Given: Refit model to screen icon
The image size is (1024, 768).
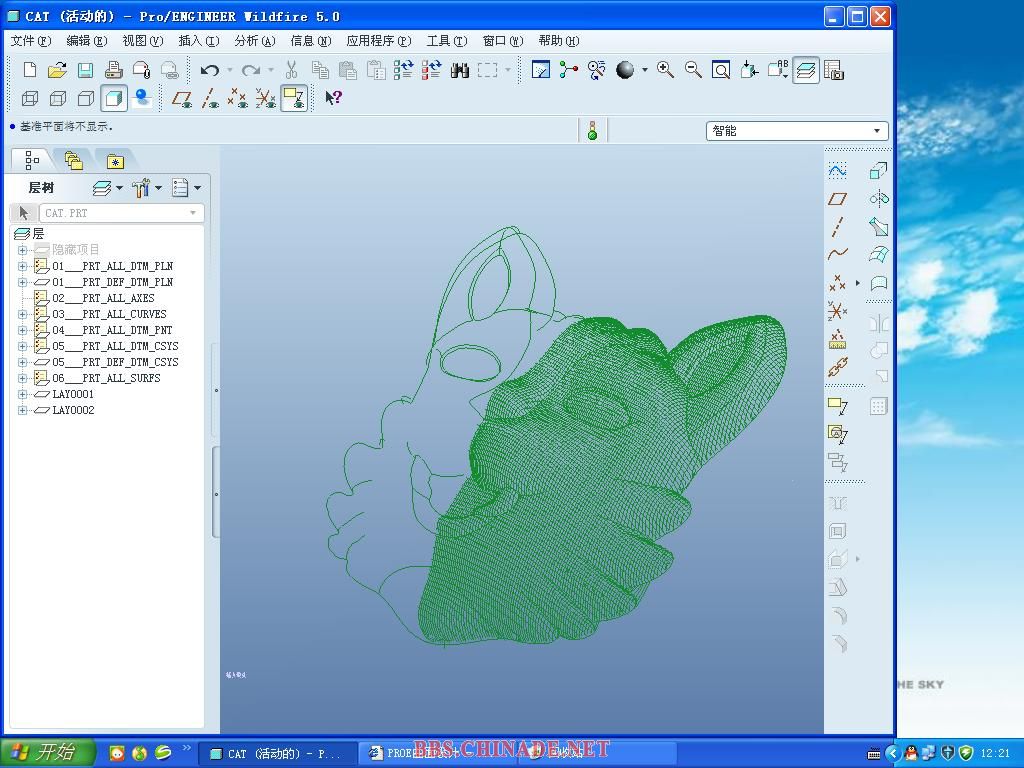Looking at the screenshot, I should pos(721,70).
